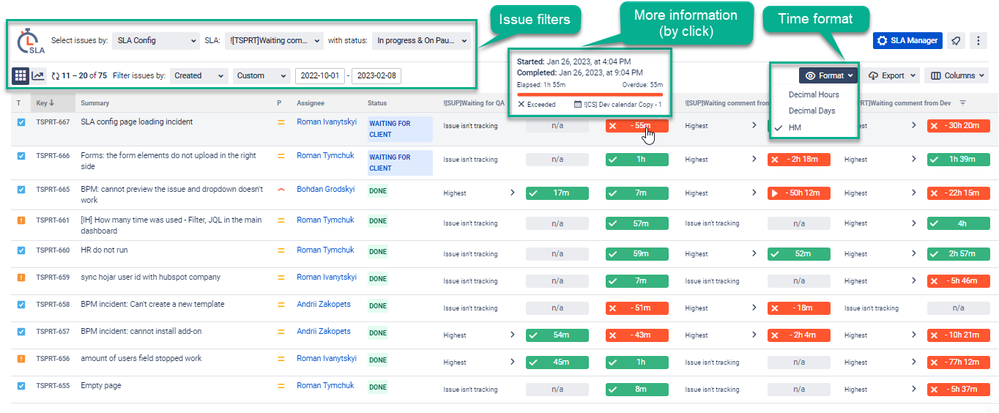Open the three-dot more options menu
The width and height of the screenshot is (999, 413).
979,40
